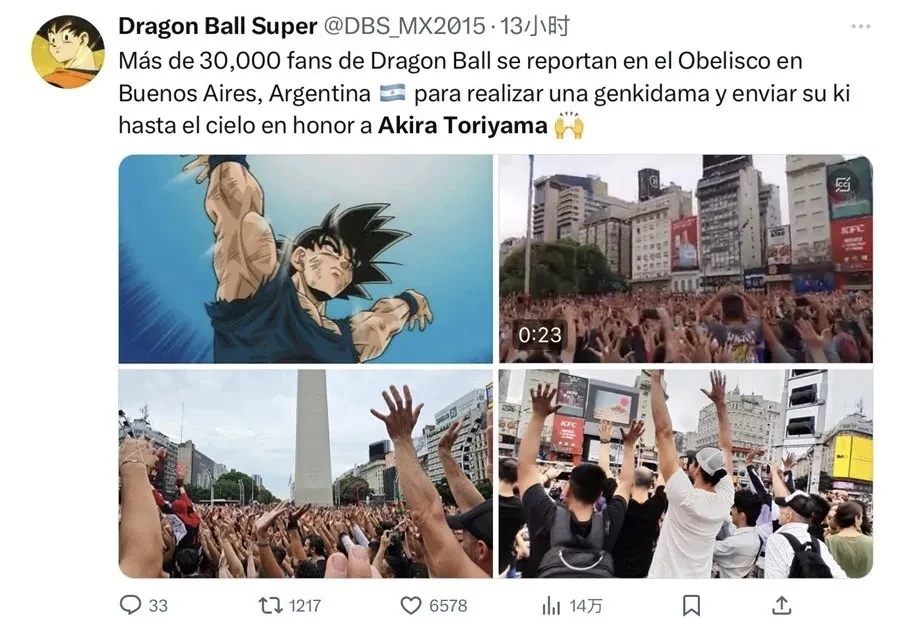Toggle captions icon on the video
The width and height of the screenshot is (924, 628).
point(843,186)
